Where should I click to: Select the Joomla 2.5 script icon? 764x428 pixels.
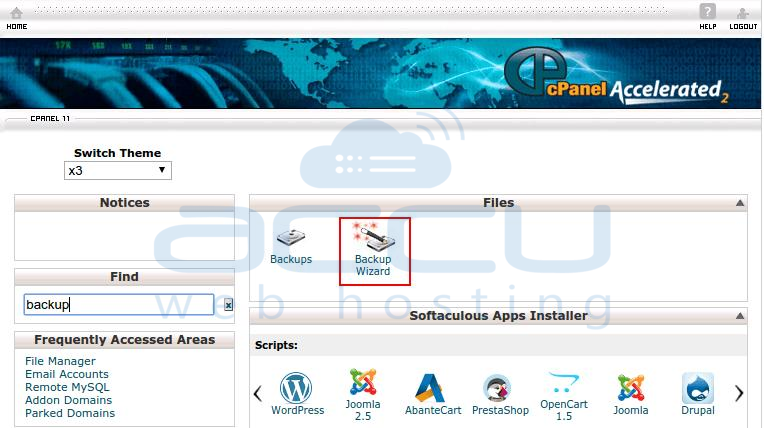[363, 382]
